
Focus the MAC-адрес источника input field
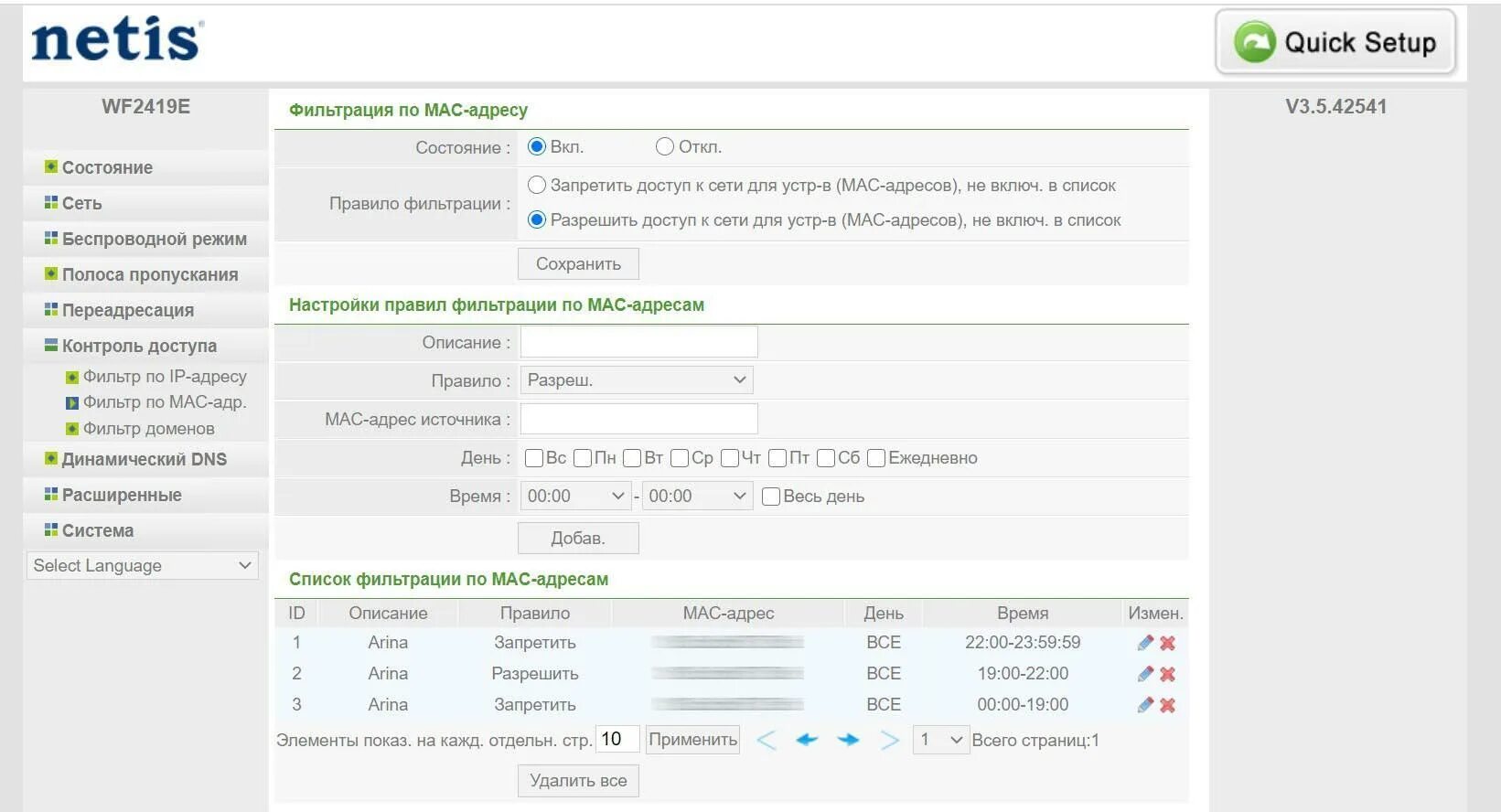(638, 419)
